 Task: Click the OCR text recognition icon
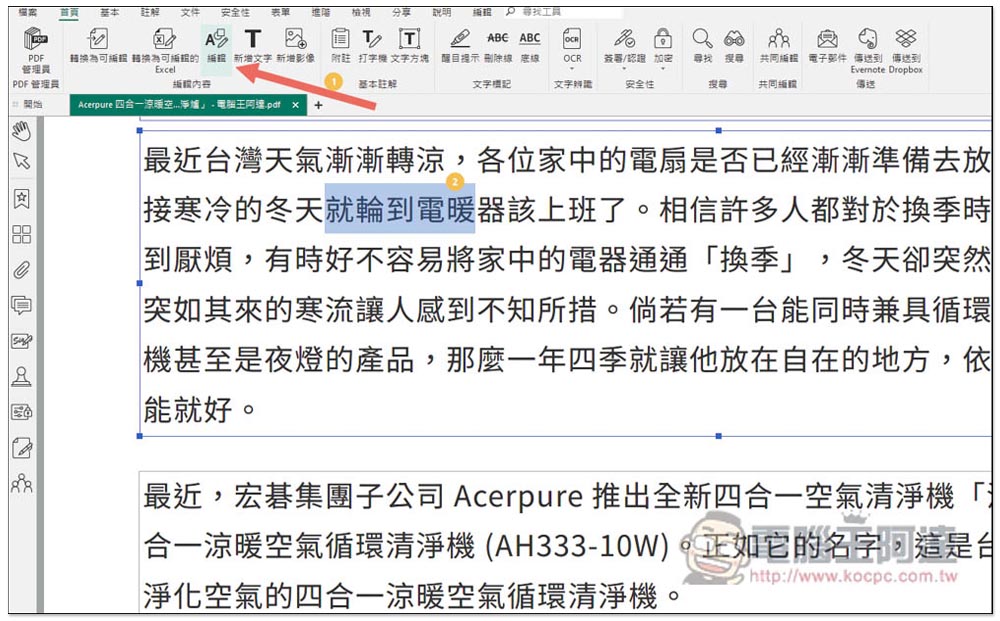coord(572,39)
